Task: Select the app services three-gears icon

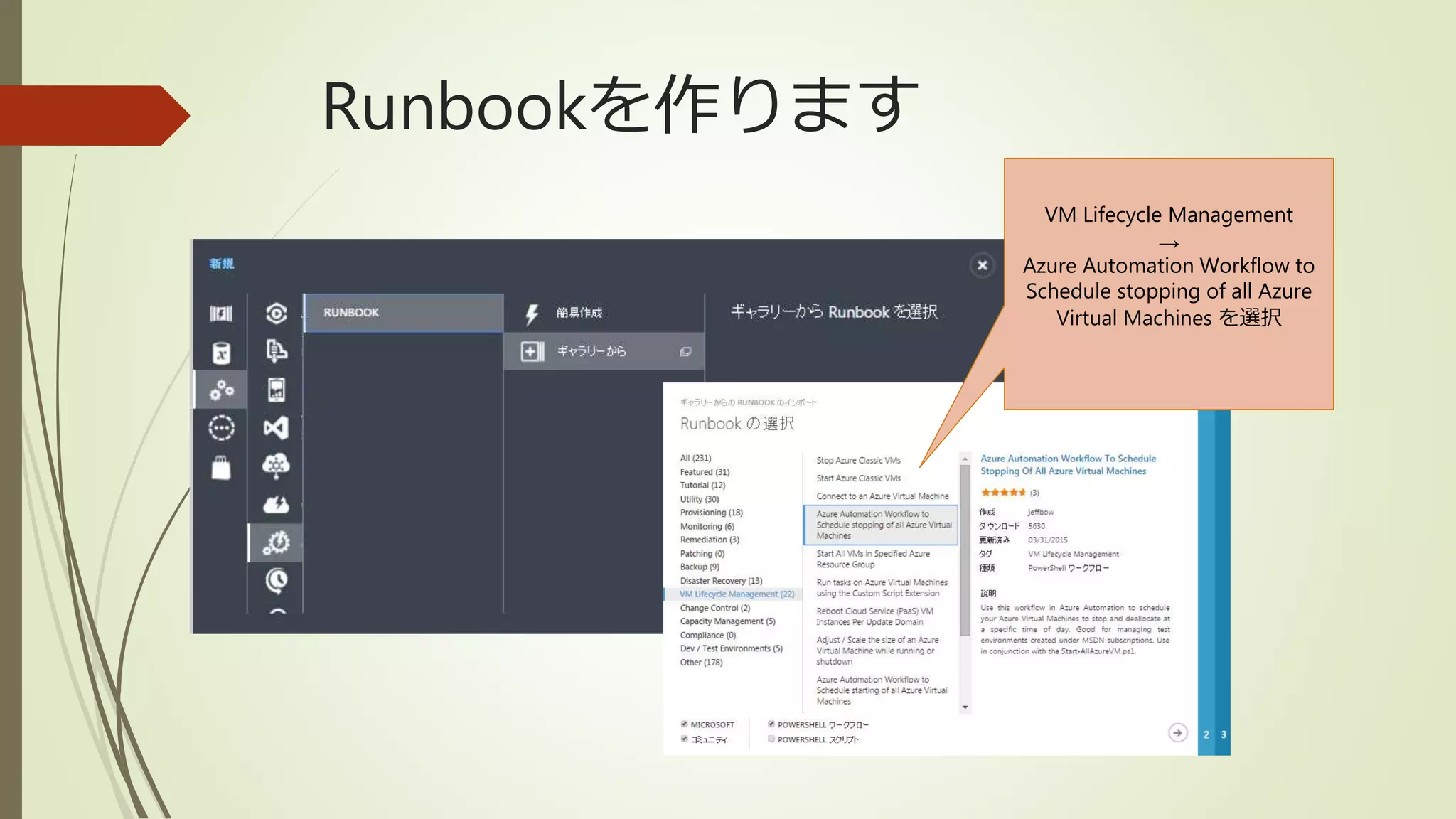Action: [x=221, y=390]
